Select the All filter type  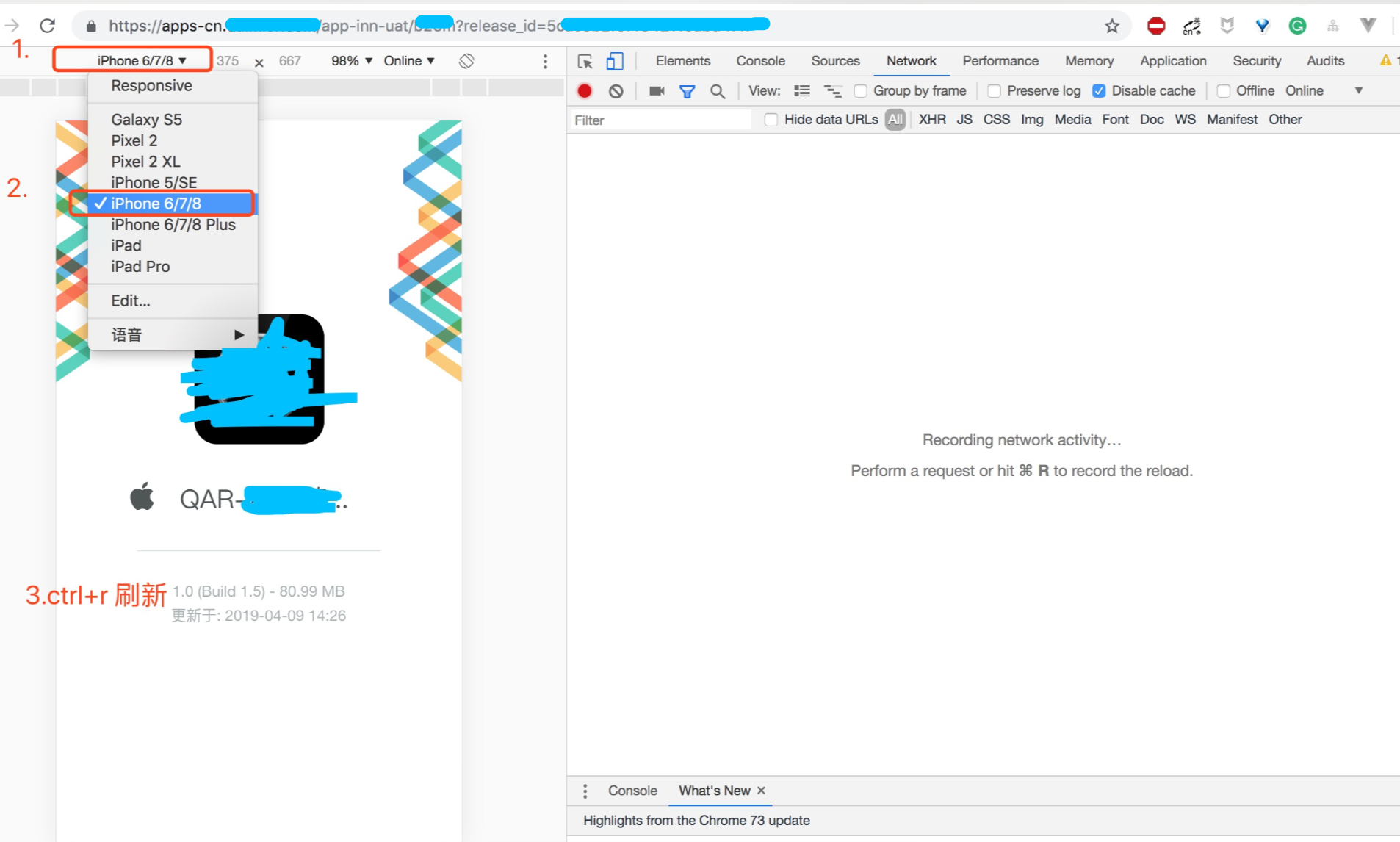click(895, 120)
